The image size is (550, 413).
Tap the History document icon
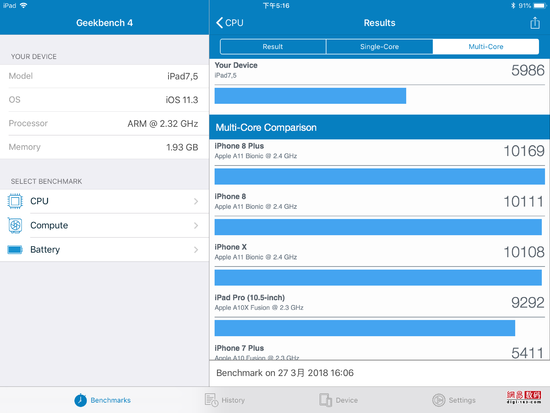[x=211, y=400]
